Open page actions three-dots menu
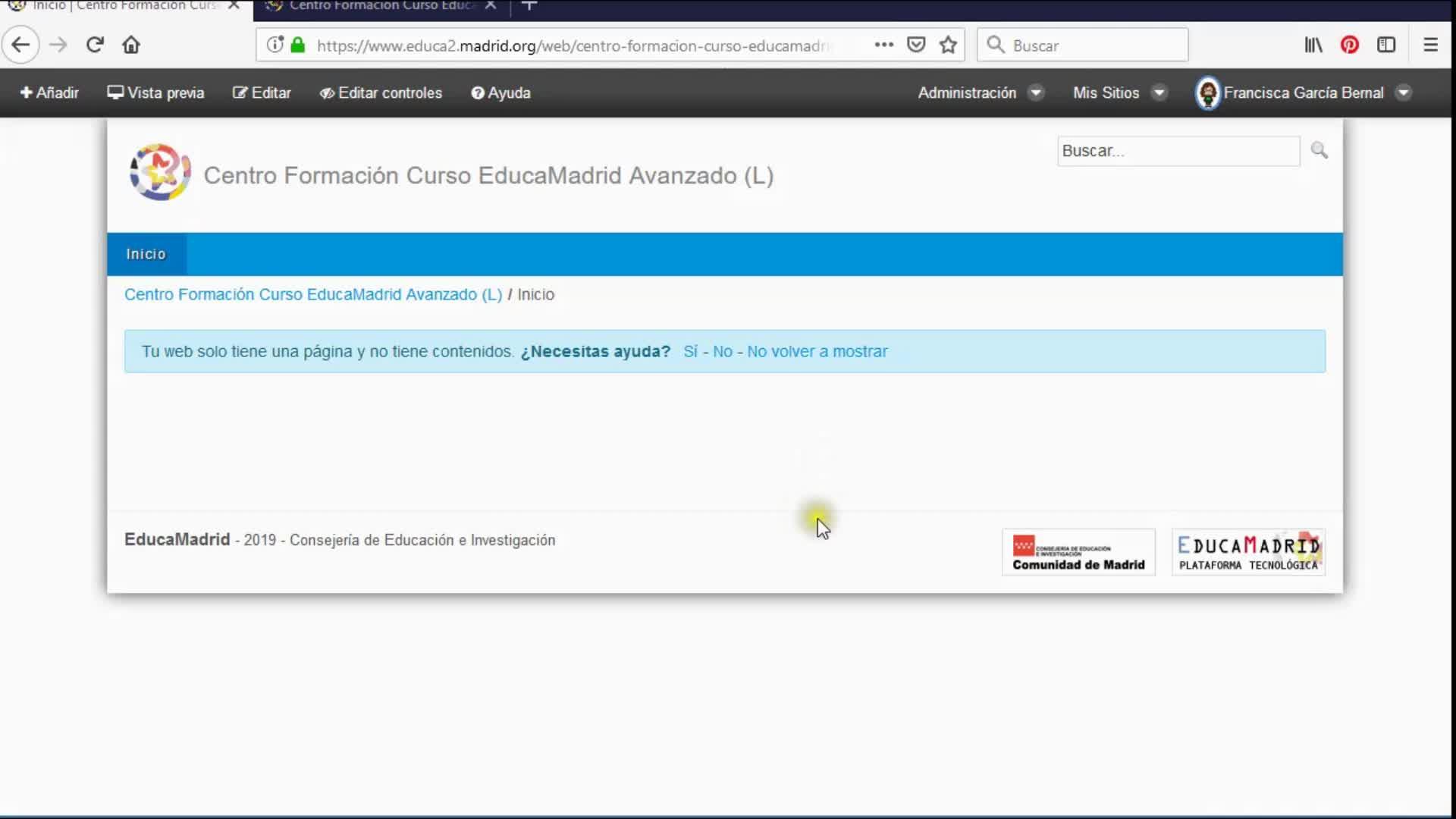The image size is (1456, 819). click(883, 45)
